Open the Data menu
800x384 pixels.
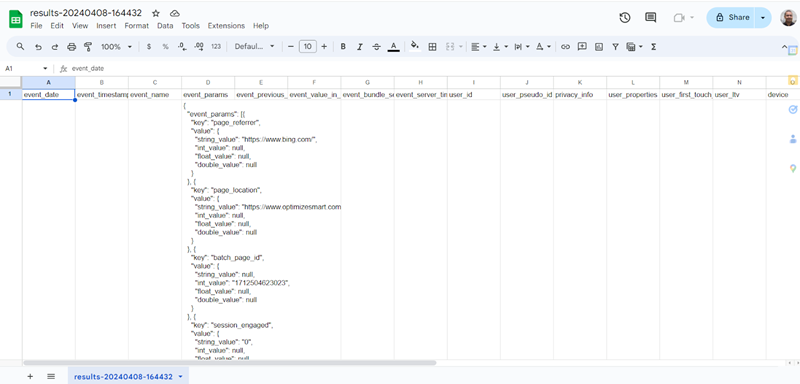(165, 25)
